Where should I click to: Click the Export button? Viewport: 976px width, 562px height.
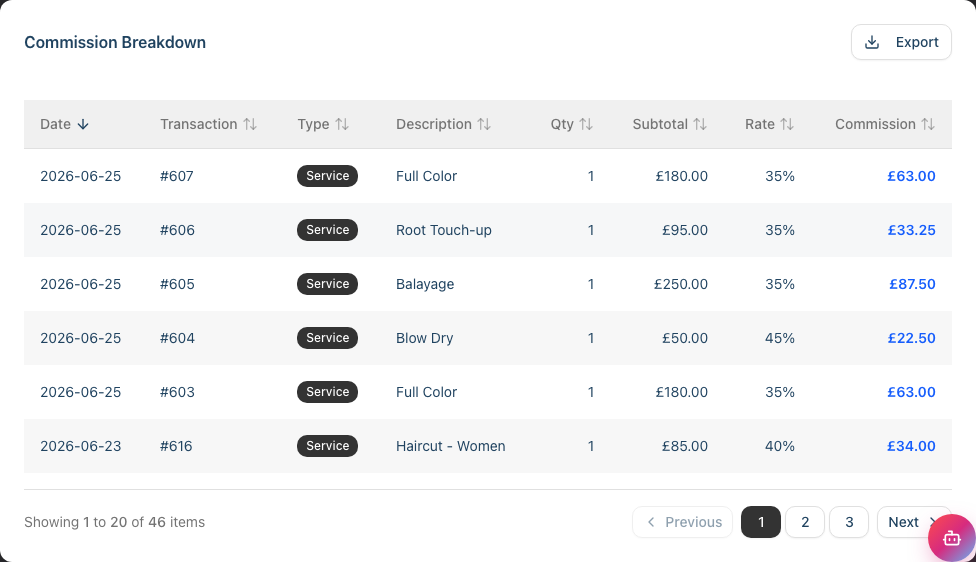[901, 42]
